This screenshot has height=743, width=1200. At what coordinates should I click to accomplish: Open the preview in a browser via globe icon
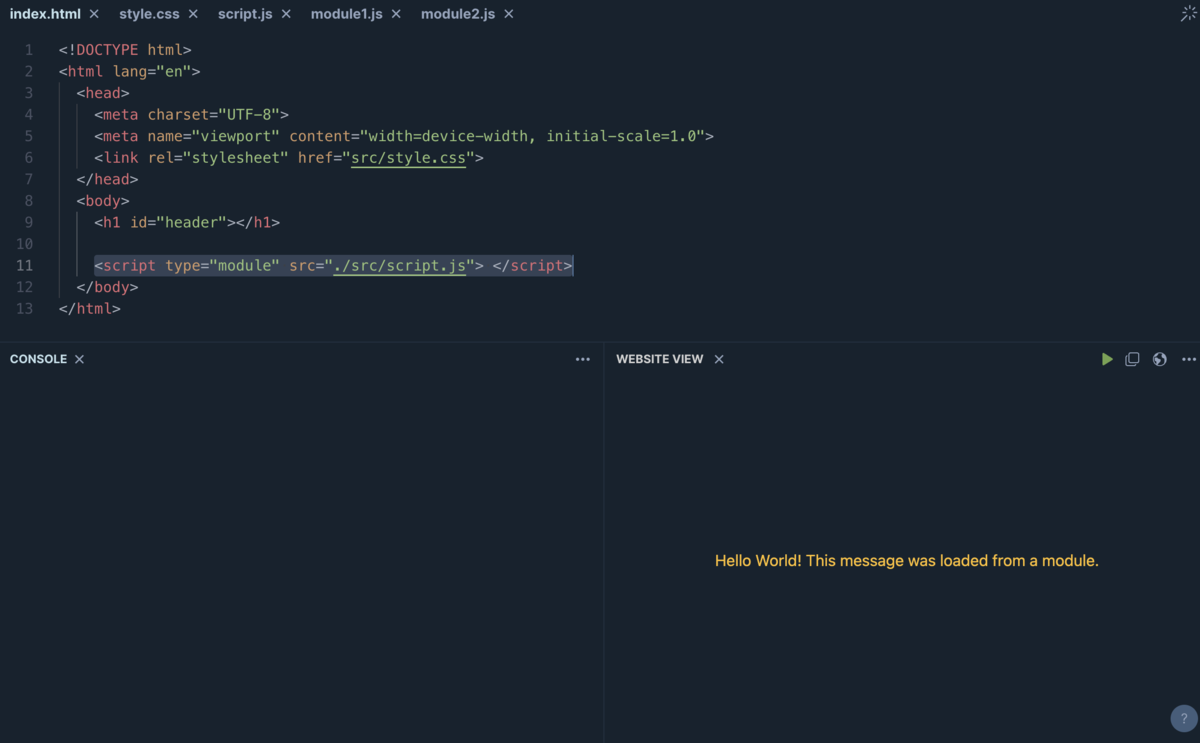(1159, 359)
